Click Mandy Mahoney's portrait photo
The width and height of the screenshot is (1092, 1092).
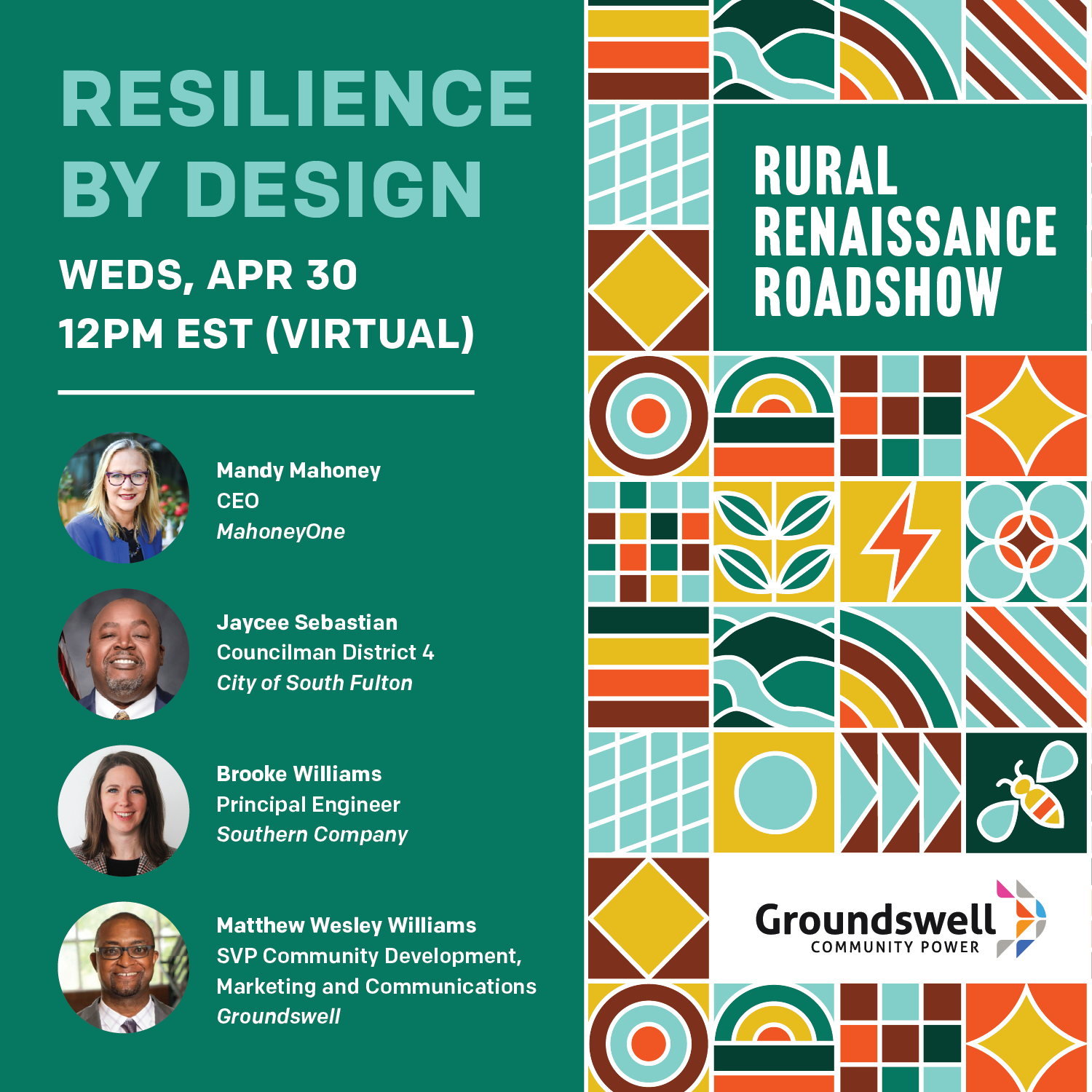124,498
